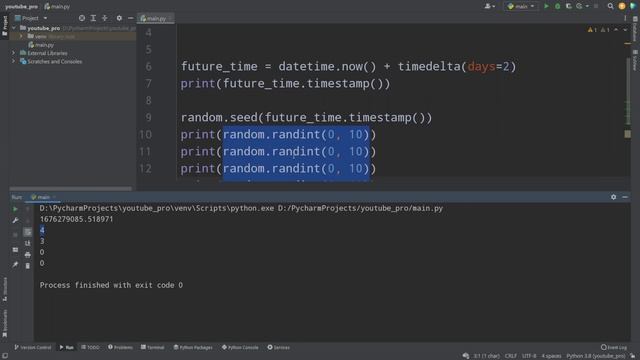Rerun main using Run panel green arrow
640x360 pixels.
tap(15, 209)
